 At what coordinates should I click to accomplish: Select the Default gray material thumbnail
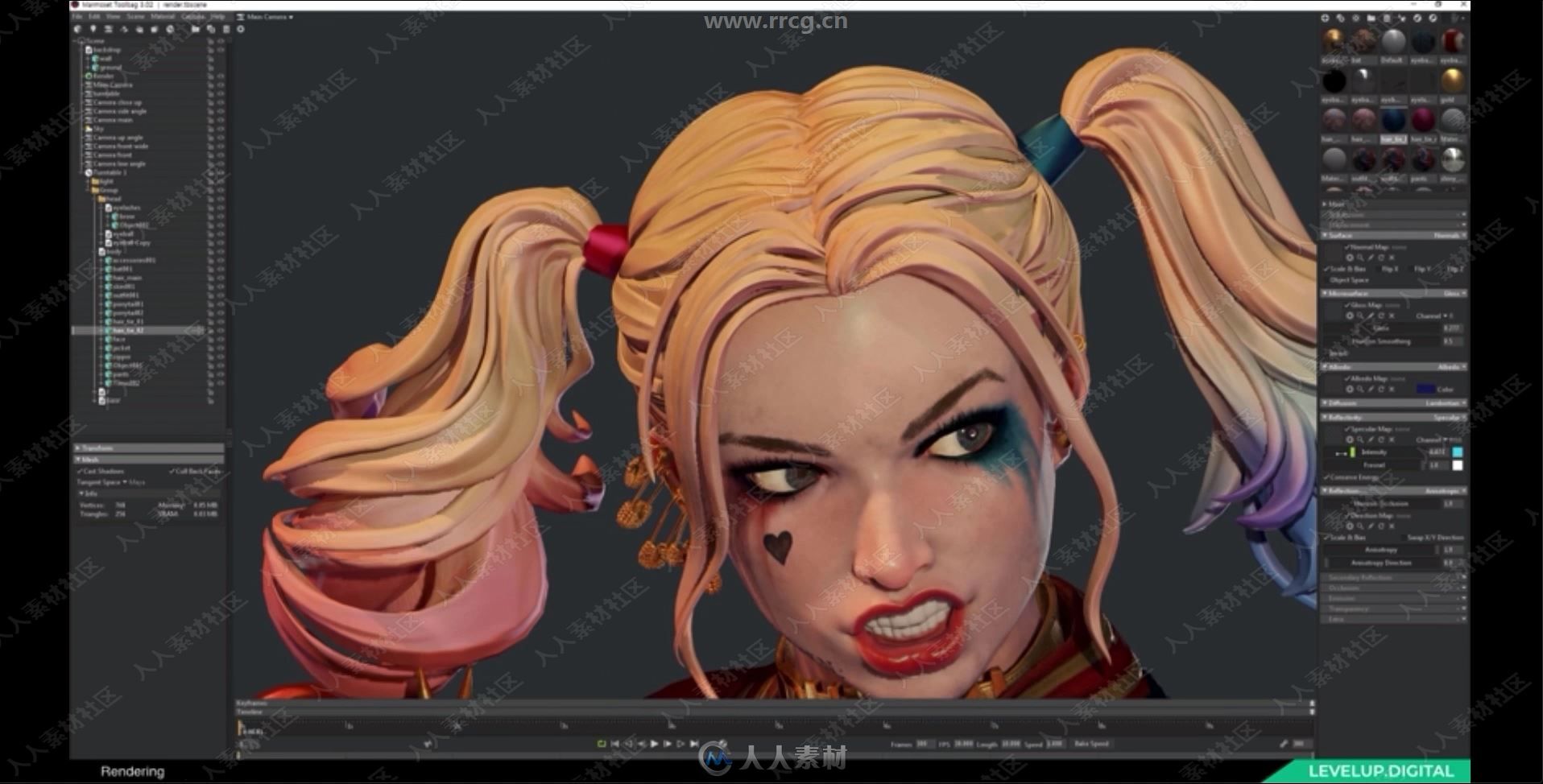coord(1393,41)
